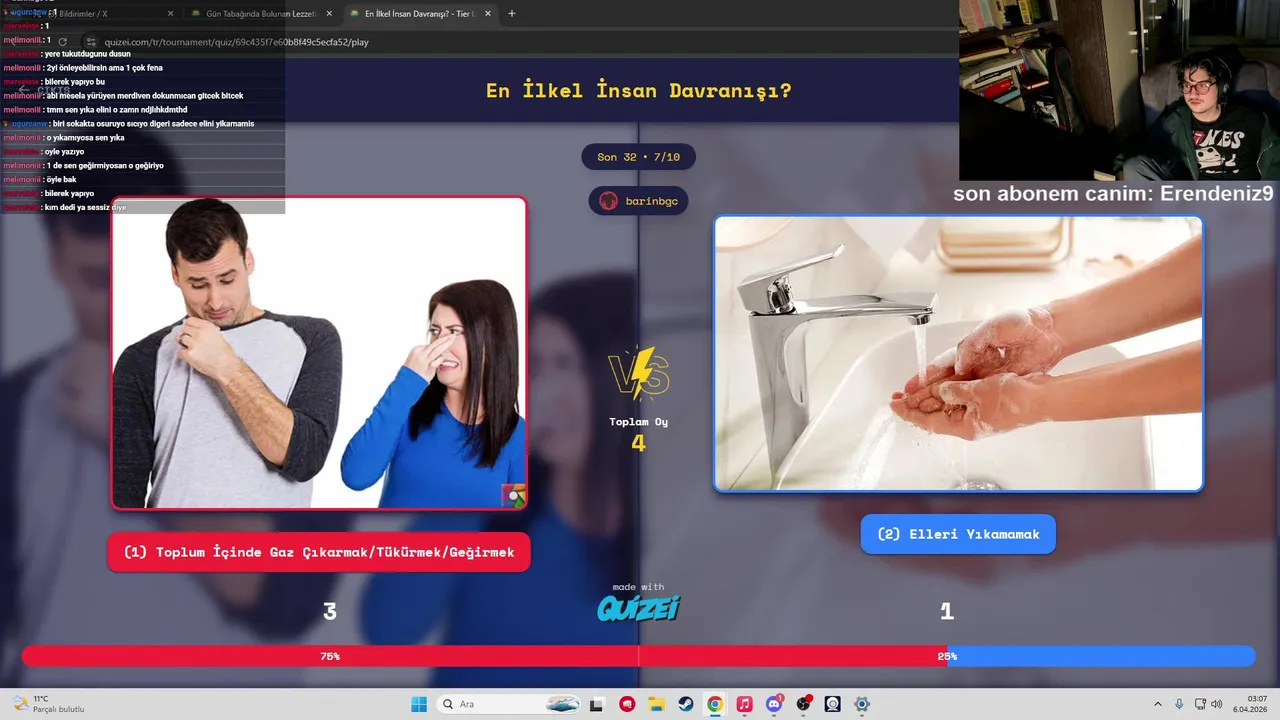Screen dimensions: 1280x720
Task: Close the Bildirimler / X tab
Action: click(170, 14)
